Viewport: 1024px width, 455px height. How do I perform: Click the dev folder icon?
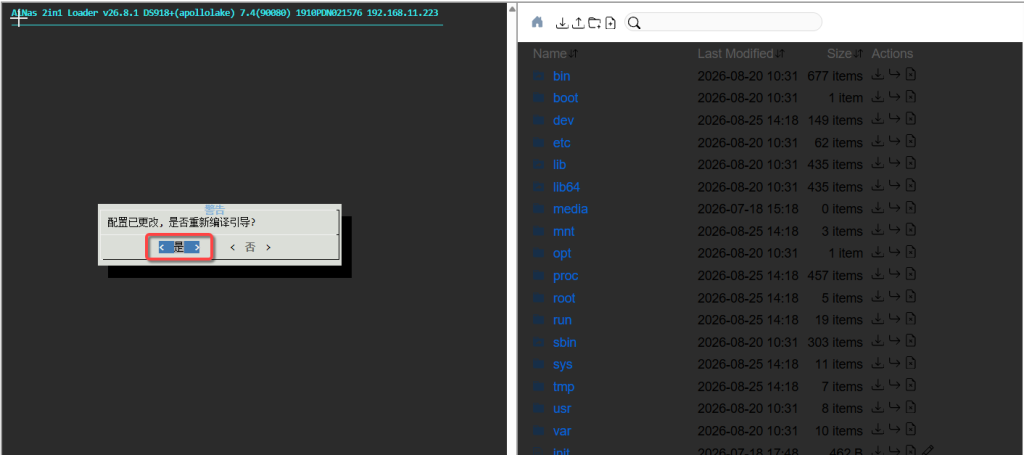(538, 120)
